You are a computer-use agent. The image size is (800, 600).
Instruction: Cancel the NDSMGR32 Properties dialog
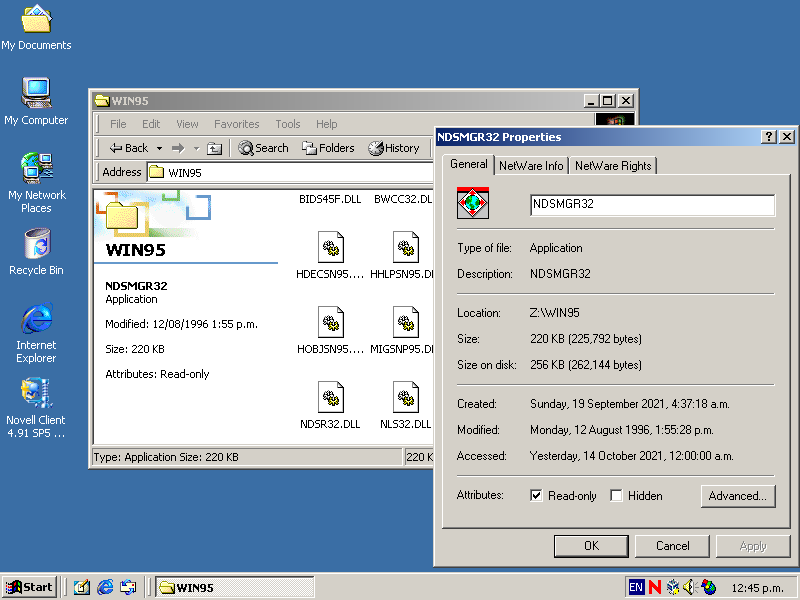[x=672, y=546]
